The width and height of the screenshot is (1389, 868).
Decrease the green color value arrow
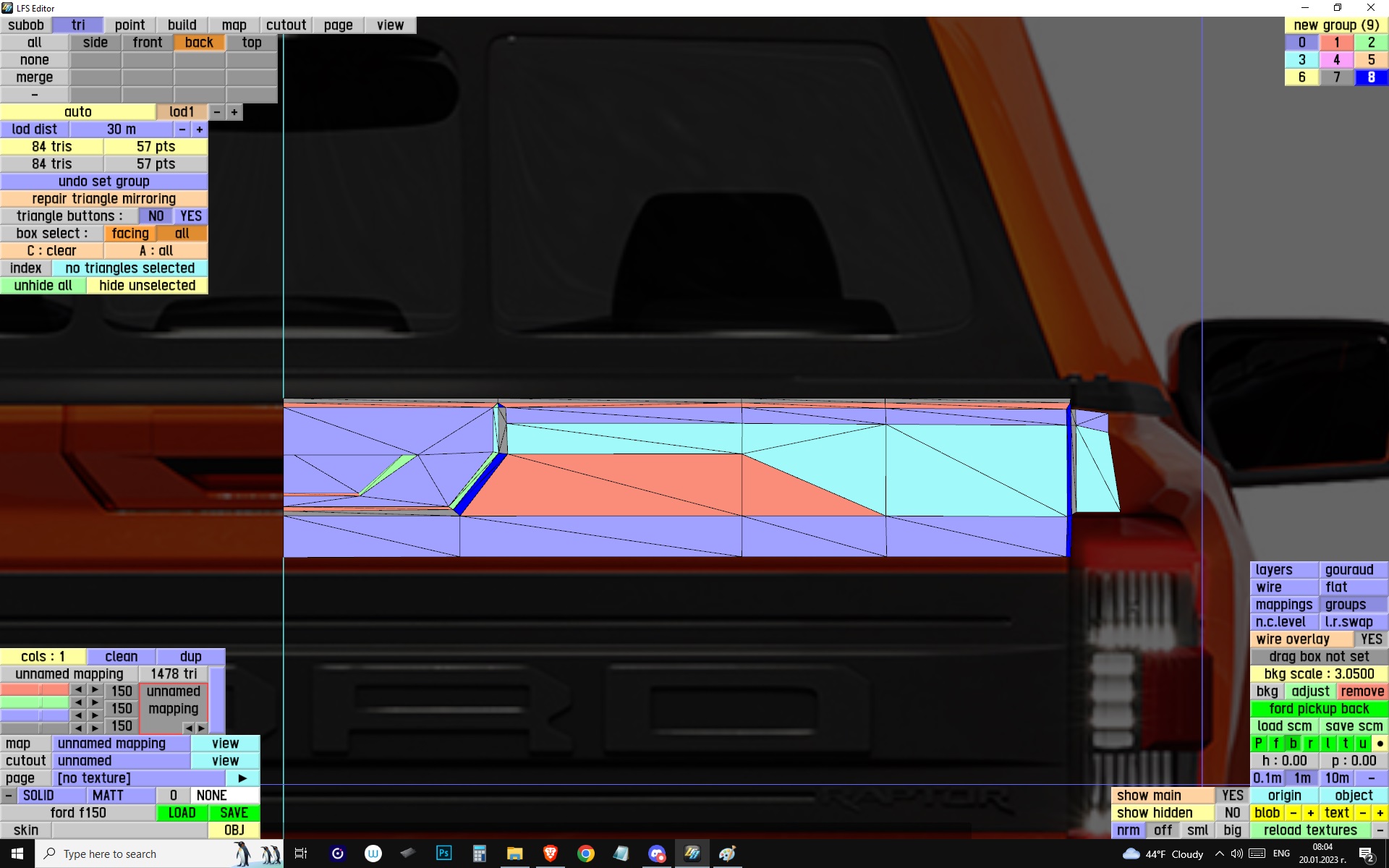[78, 702]
